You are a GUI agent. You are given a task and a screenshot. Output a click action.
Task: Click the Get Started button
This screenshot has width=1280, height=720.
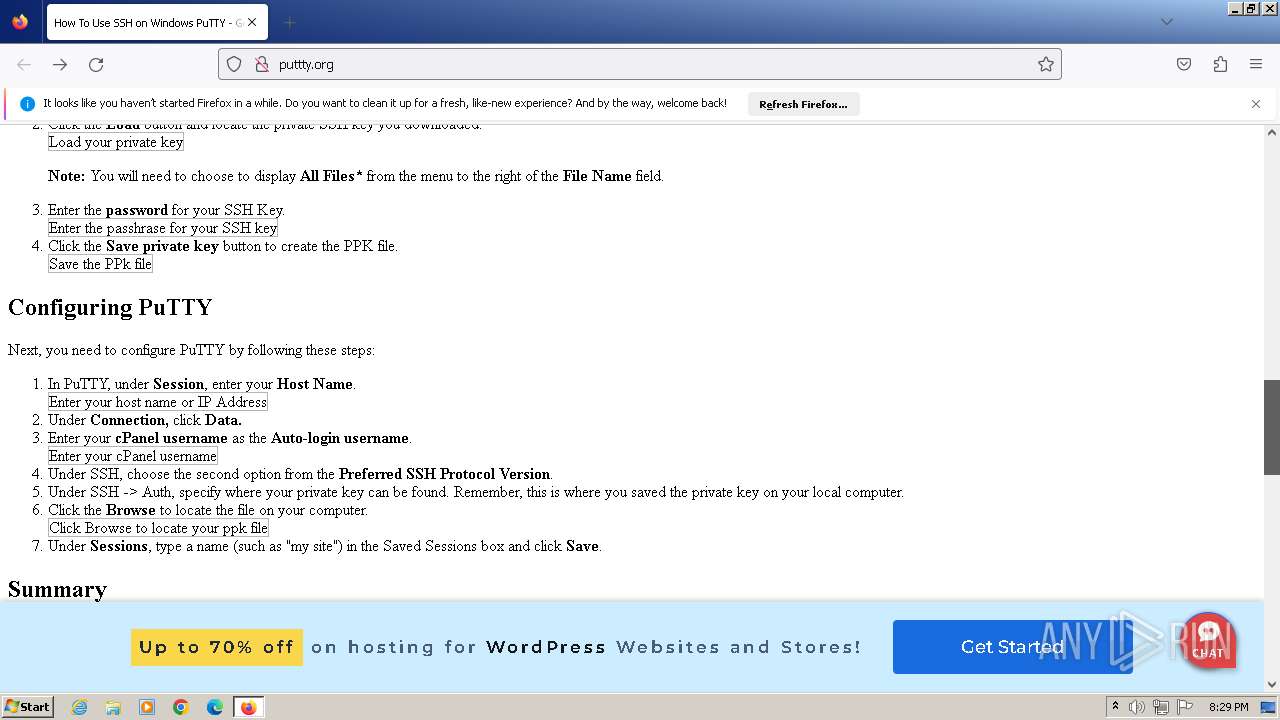(1012, 647)
